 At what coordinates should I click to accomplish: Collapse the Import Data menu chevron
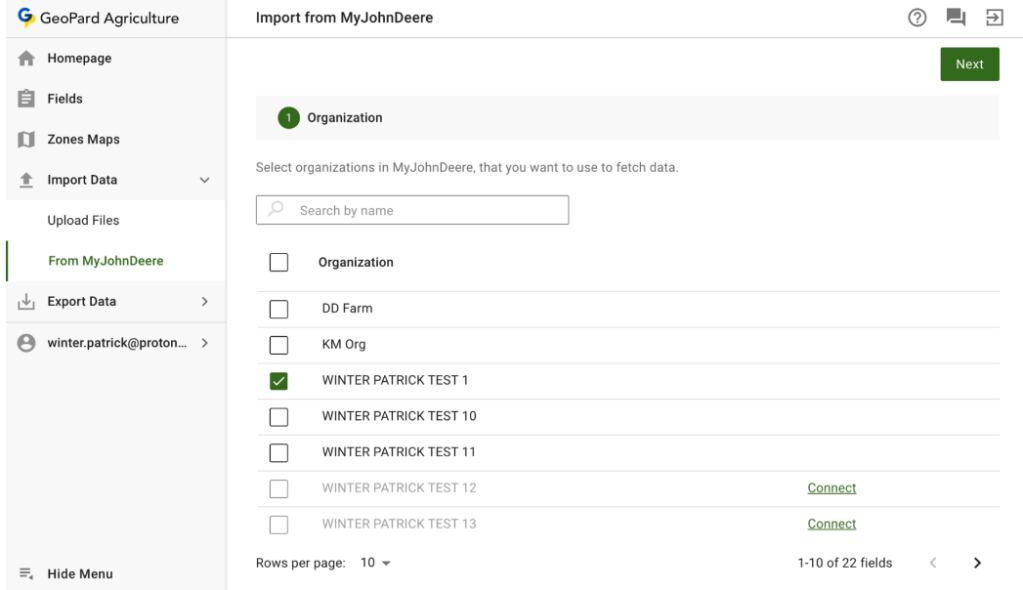pyautogui.click(x=205, y=181)
